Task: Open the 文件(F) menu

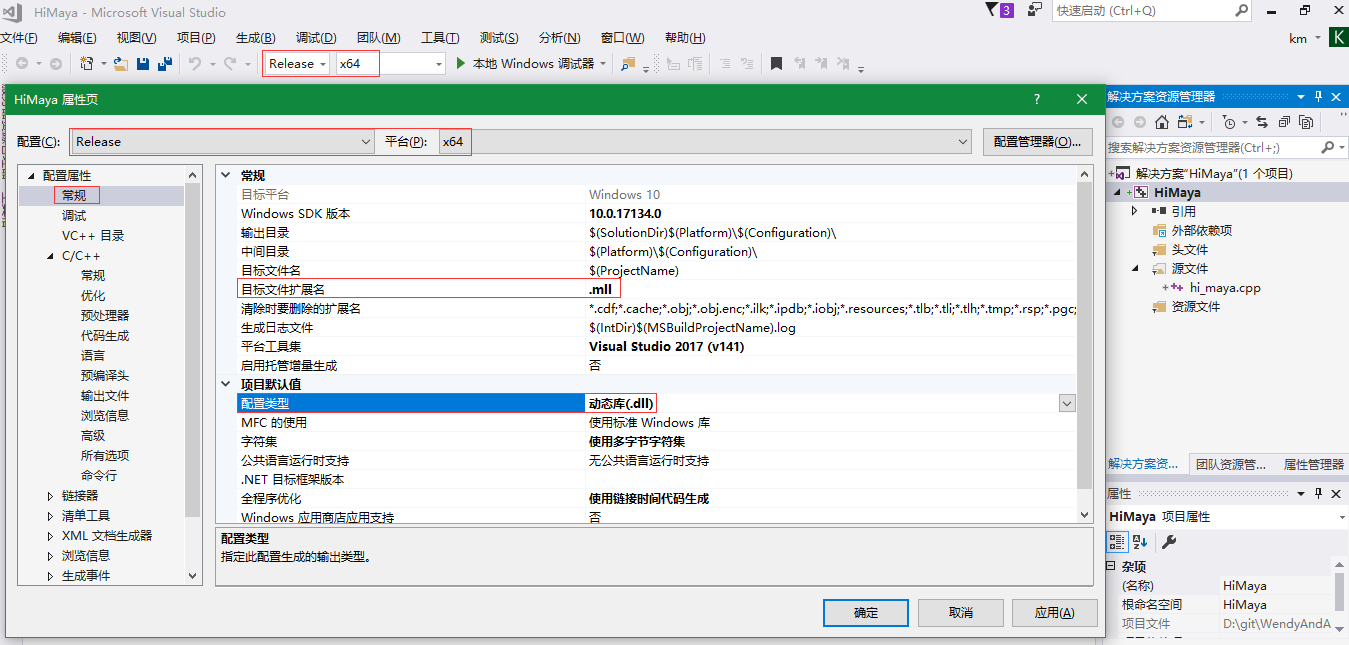Action: coord(18,38)
